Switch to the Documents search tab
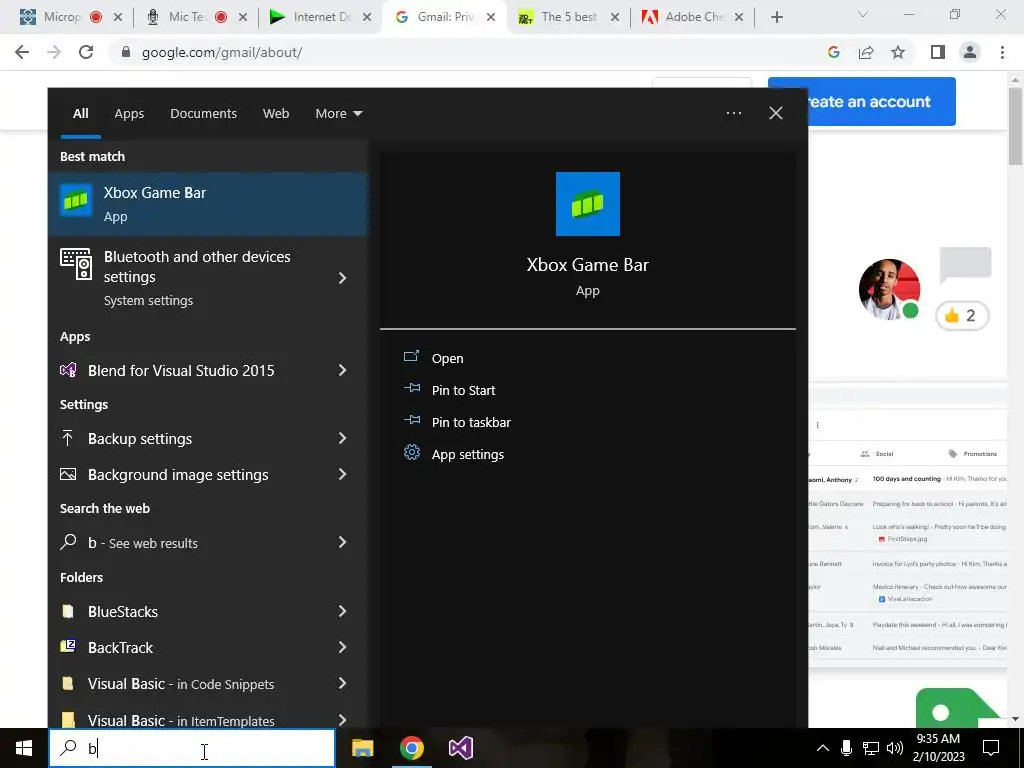Screen dimensions: 1024x768 point(203,114)
